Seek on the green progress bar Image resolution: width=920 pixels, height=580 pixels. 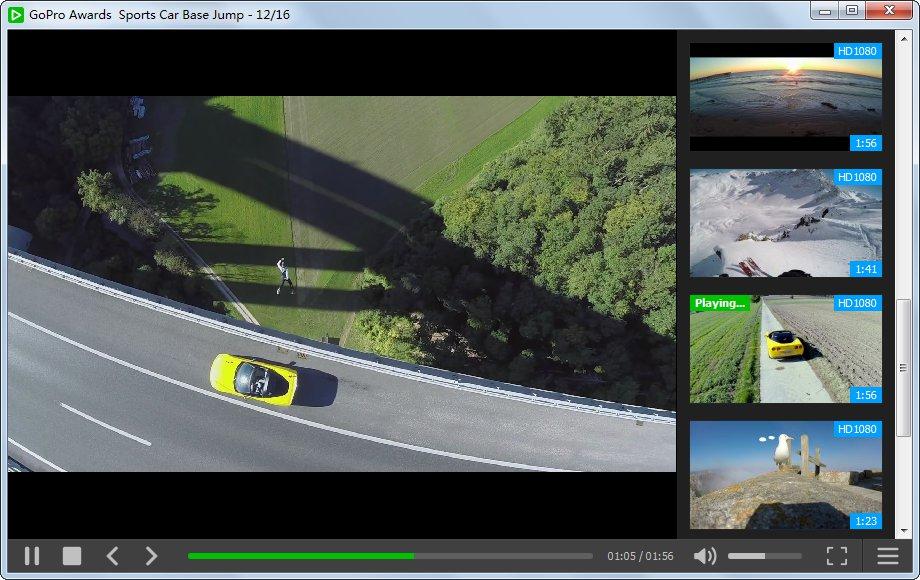tap(390, 555)
